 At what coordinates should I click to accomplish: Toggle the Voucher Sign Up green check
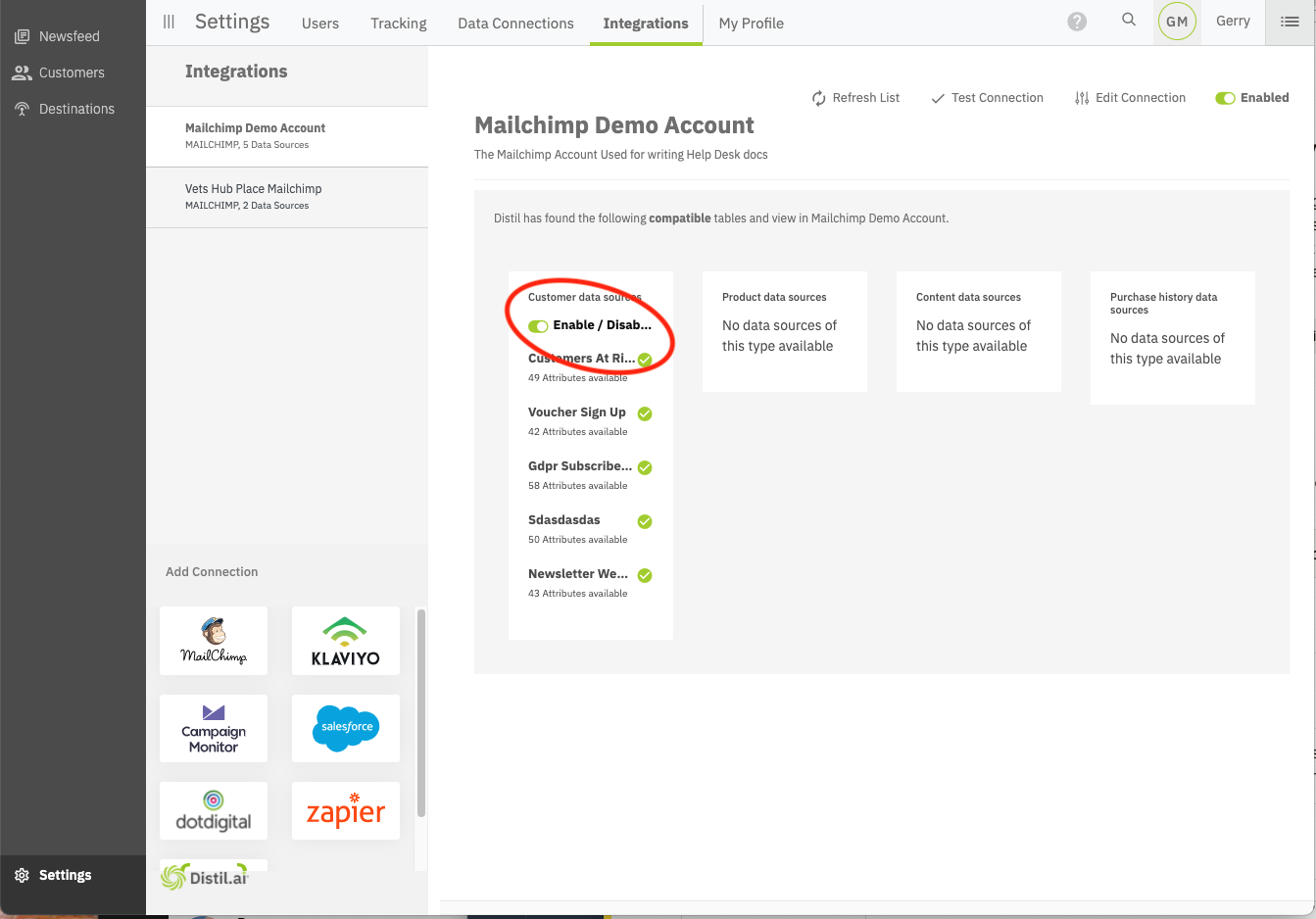645,413
